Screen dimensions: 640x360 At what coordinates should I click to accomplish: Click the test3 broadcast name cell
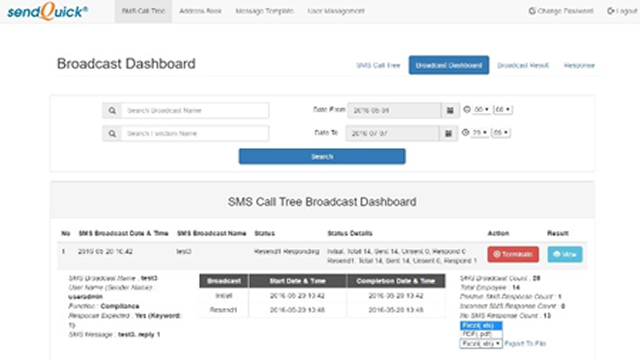(x=184, y=251)
